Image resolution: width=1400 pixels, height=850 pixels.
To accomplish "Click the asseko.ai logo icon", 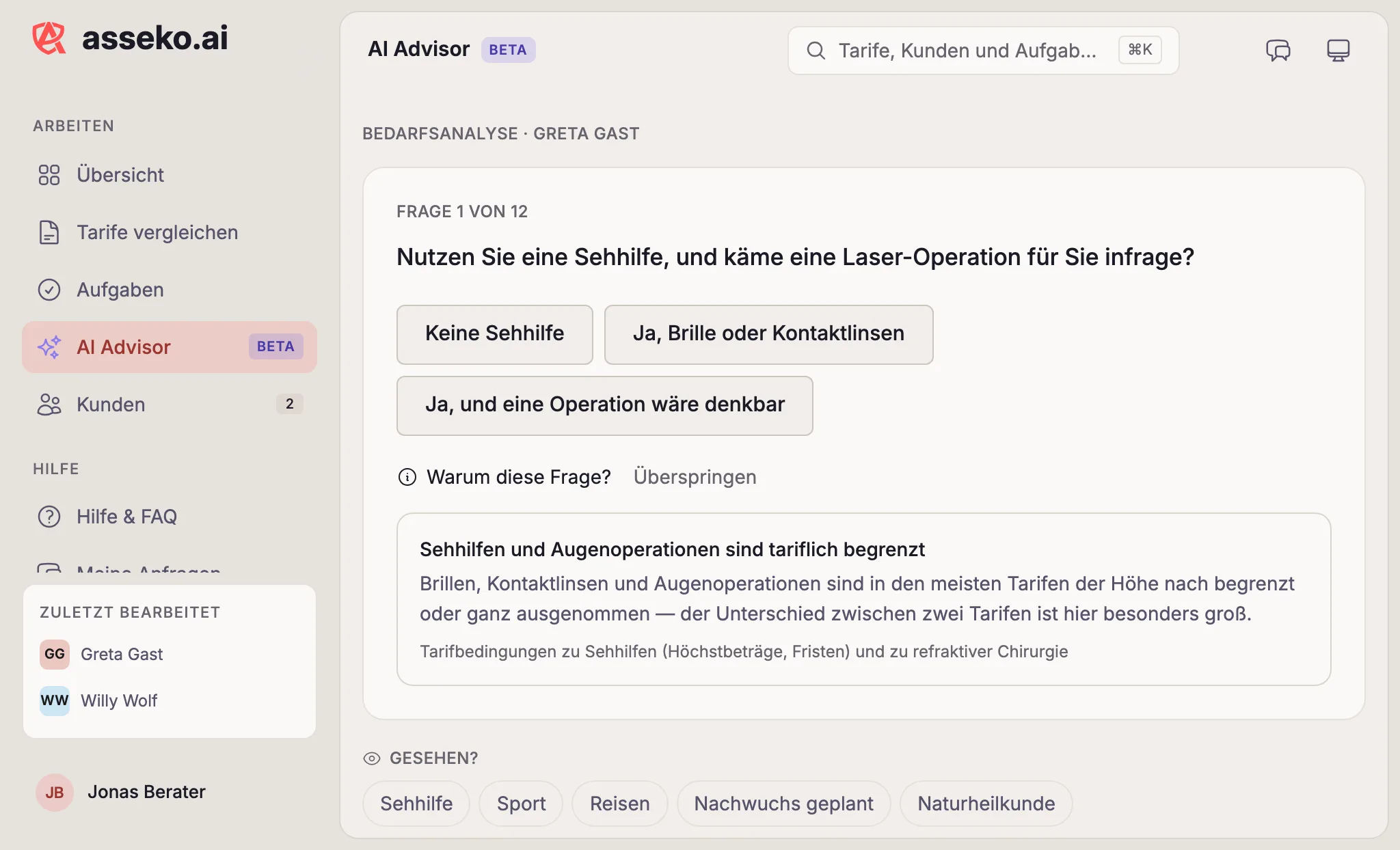I will [x=49, y=38].
